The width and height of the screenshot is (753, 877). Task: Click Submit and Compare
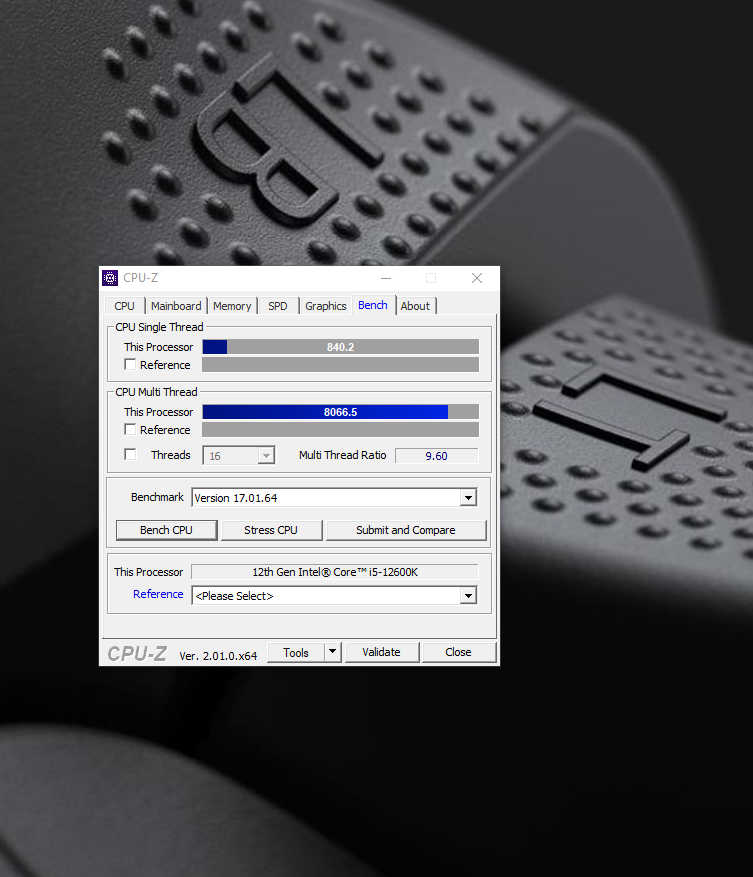pos(406,530)
